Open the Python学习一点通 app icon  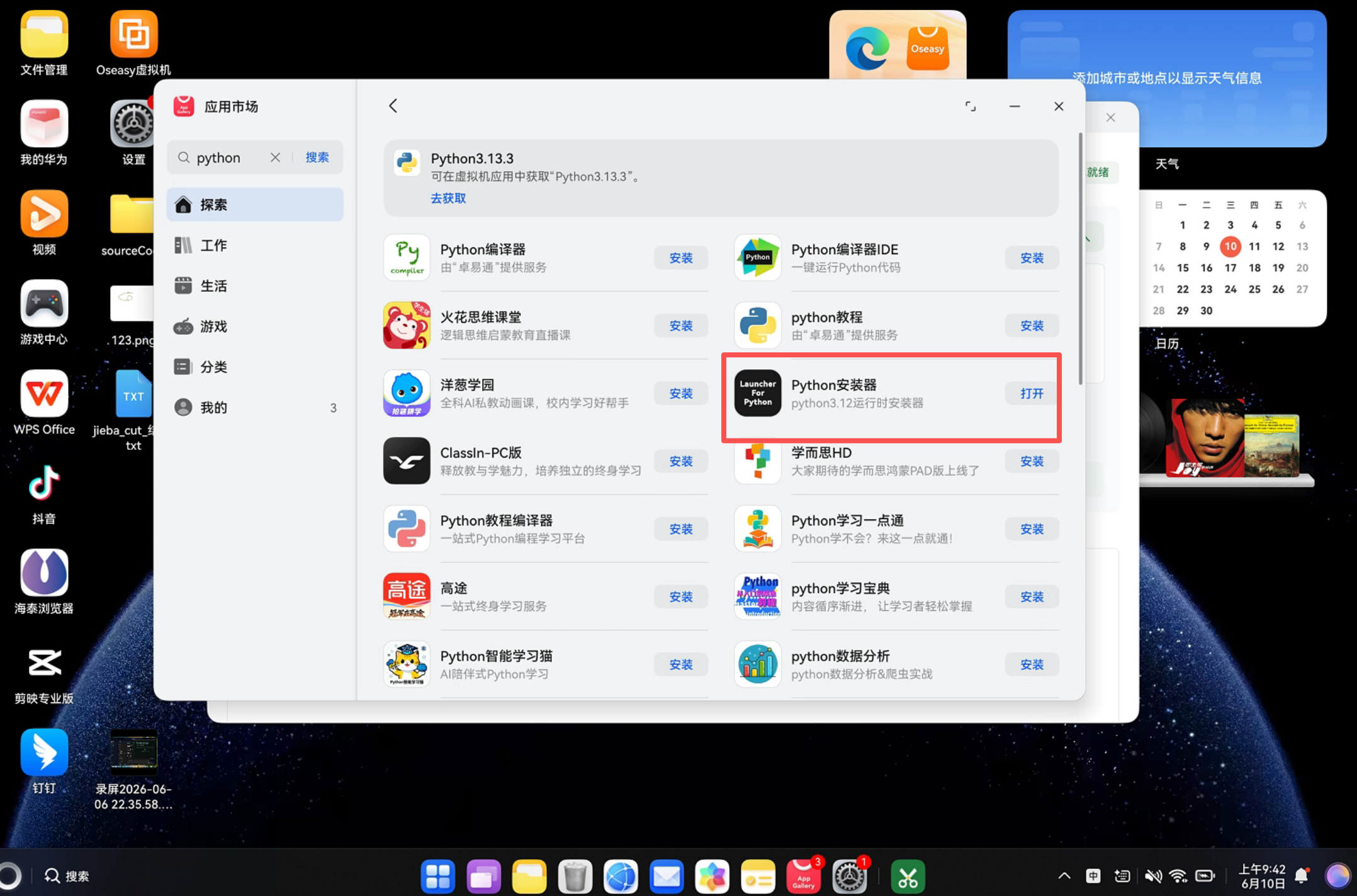[x=758, y=529]
